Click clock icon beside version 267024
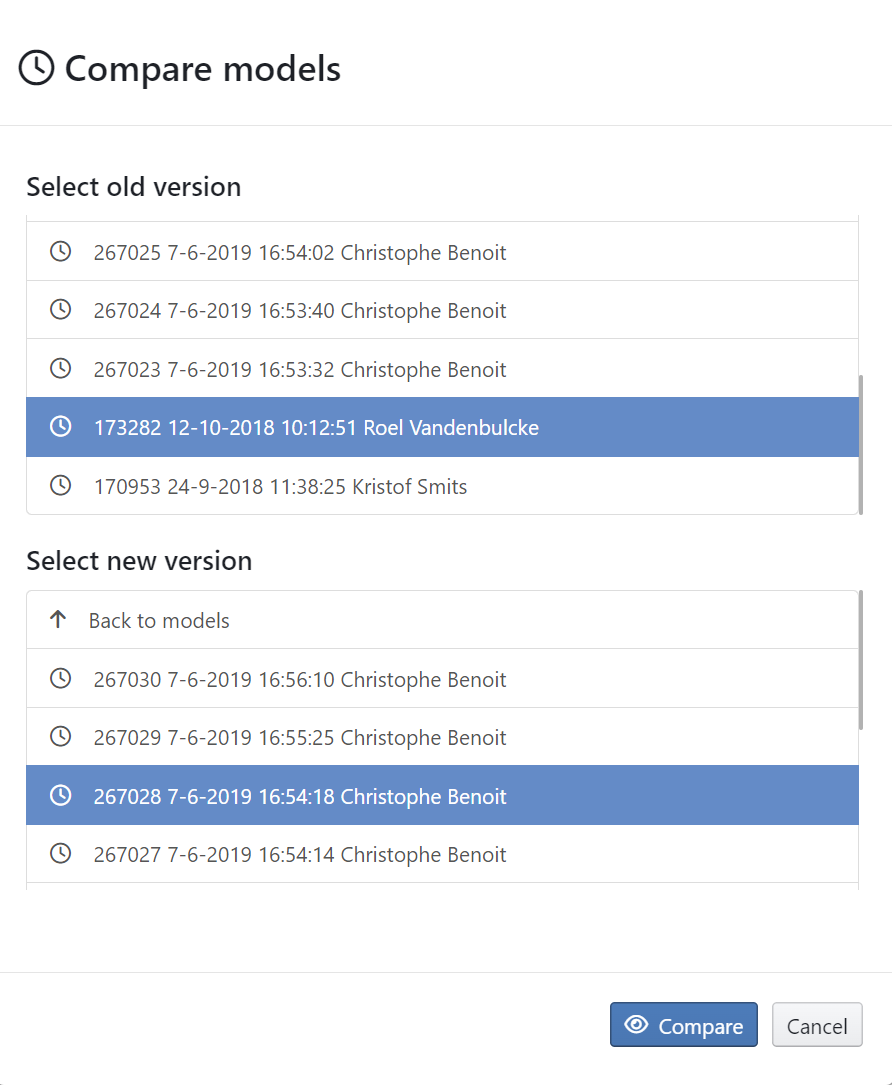 (x=61, y=310)
